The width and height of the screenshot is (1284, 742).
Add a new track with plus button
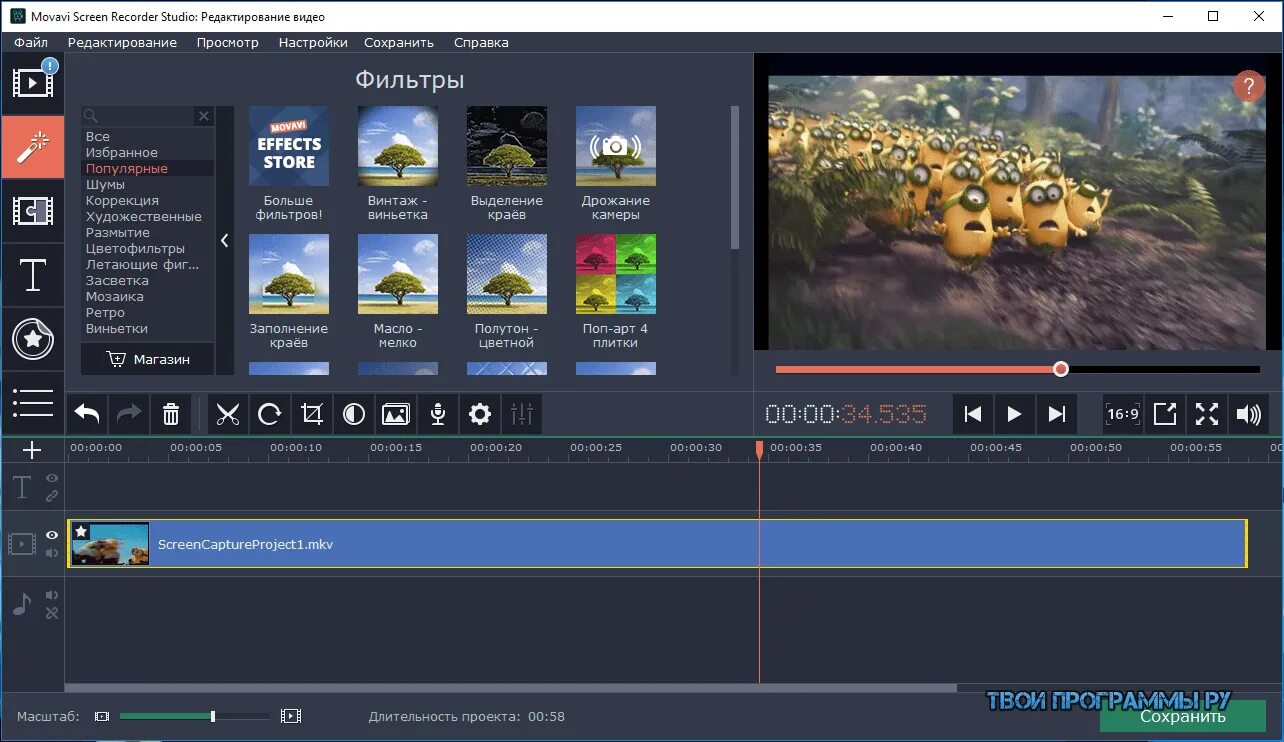coord(32,450)
